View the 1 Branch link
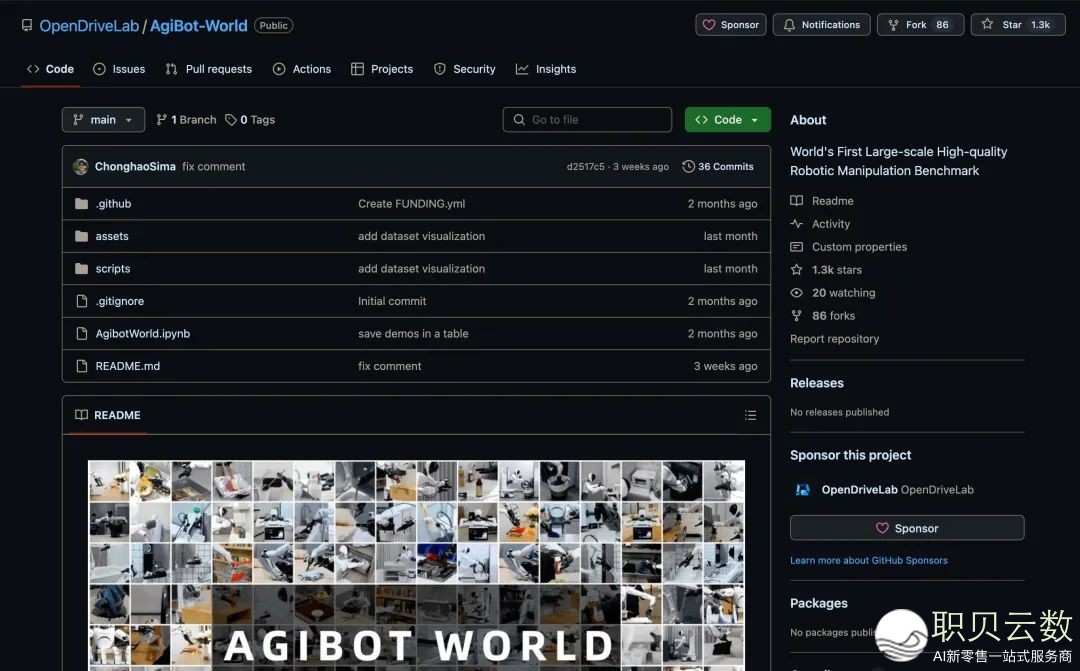The image size is (1080, 671). click(x=187, y=120)
